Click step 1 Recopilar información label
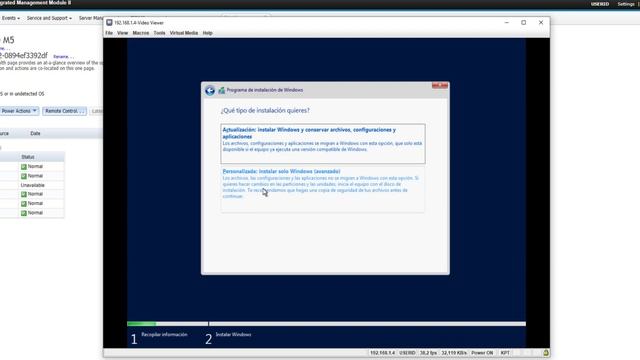Viewport: 640px width, 360px height. [164, 335]
